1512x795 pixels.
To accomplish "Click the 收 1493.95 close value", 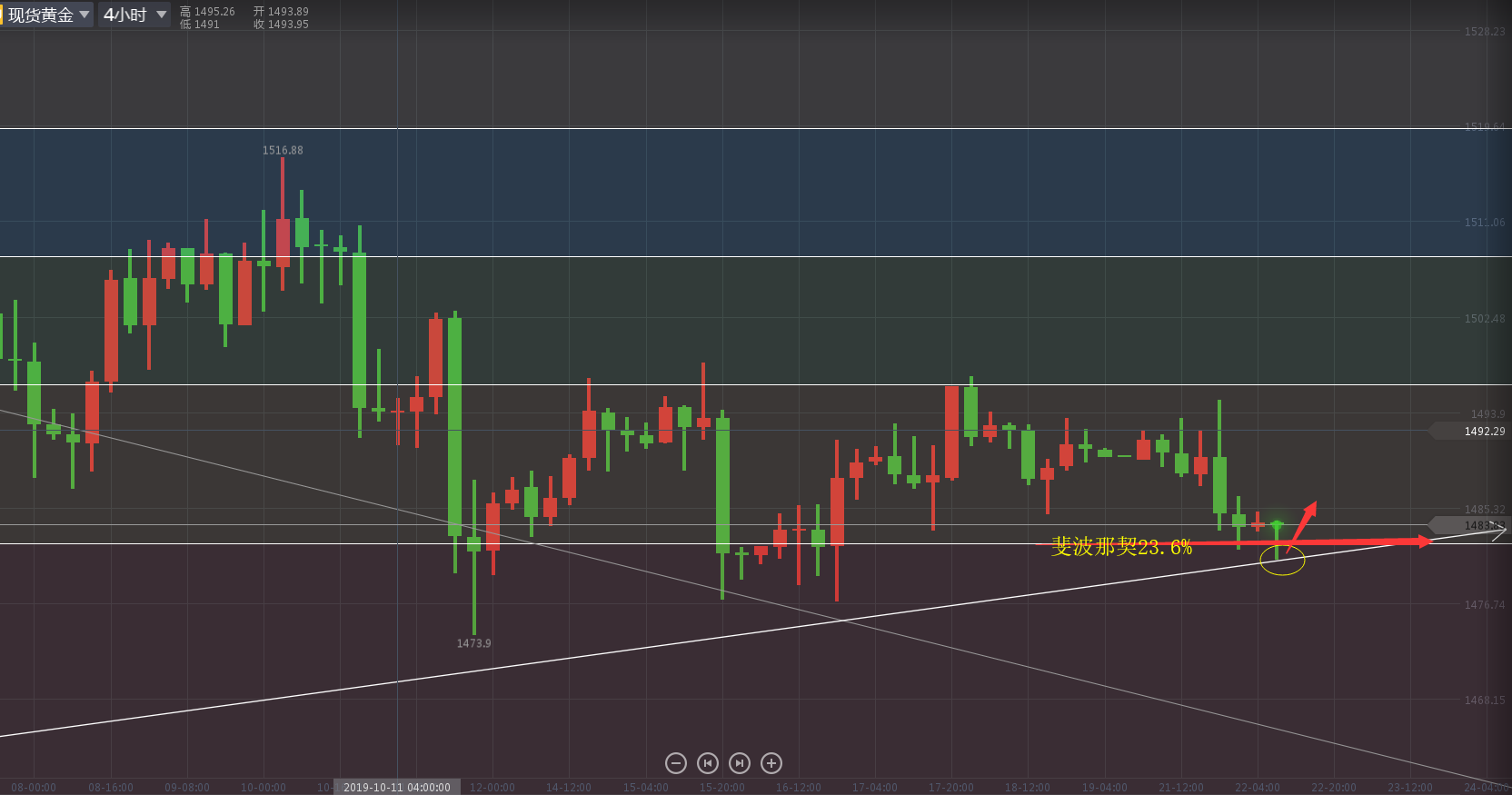I will pos(281,25).
